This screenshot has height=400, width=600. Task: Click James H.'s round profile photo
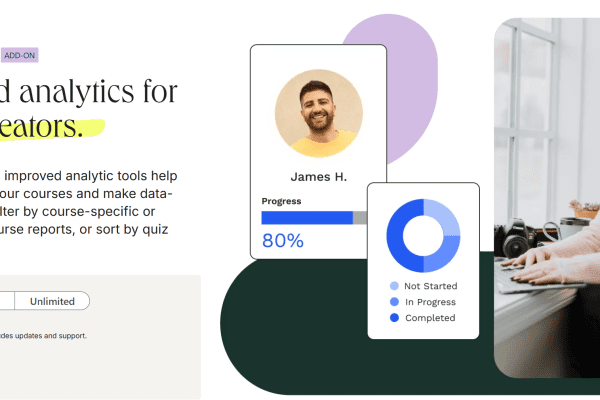[x=319, y=113]
